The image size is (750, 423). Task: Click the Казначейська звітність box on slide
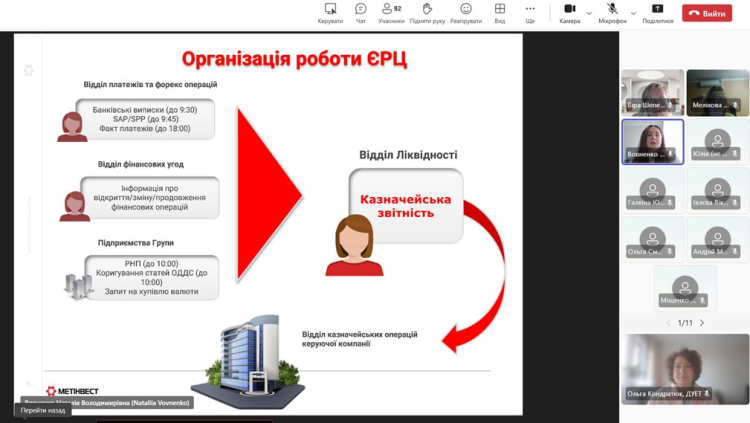tap(406, 205)
